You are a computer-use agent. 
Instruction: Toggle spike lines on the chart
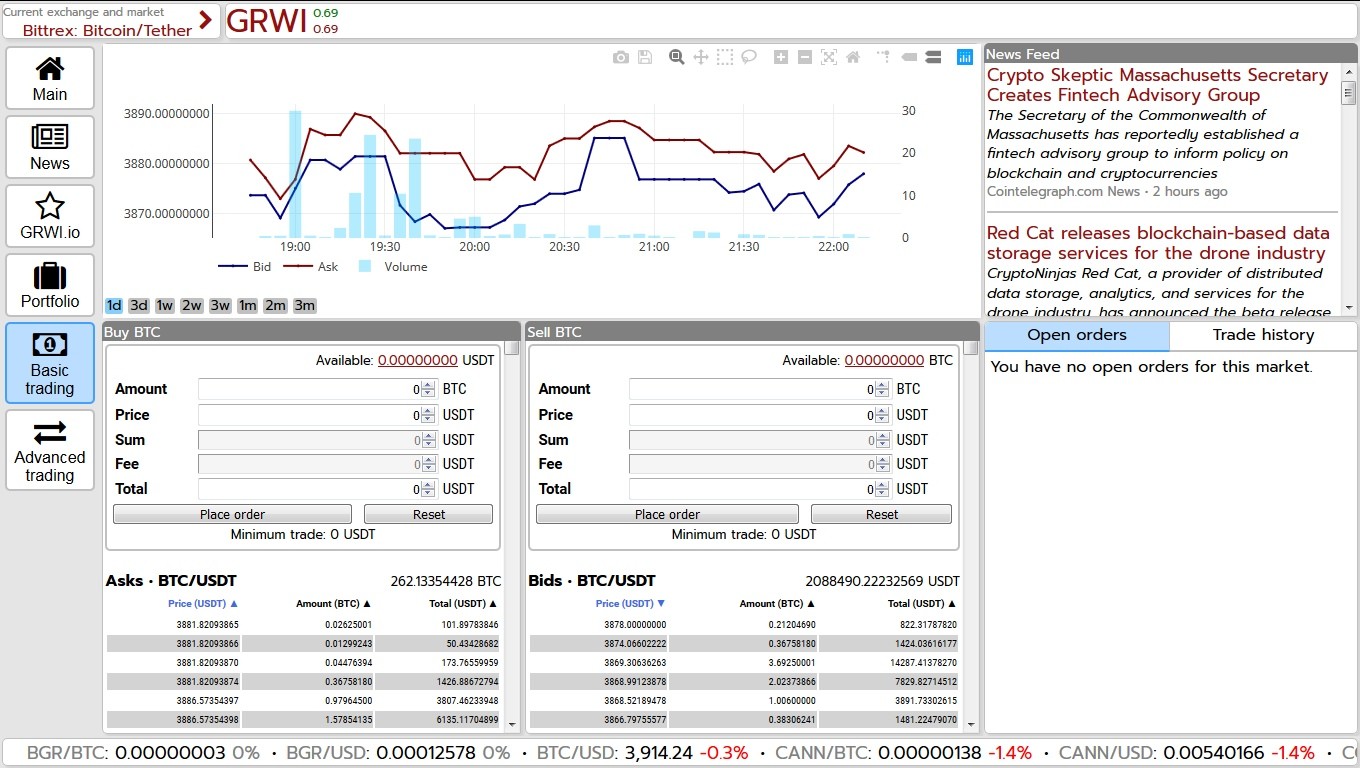point(883,58)
